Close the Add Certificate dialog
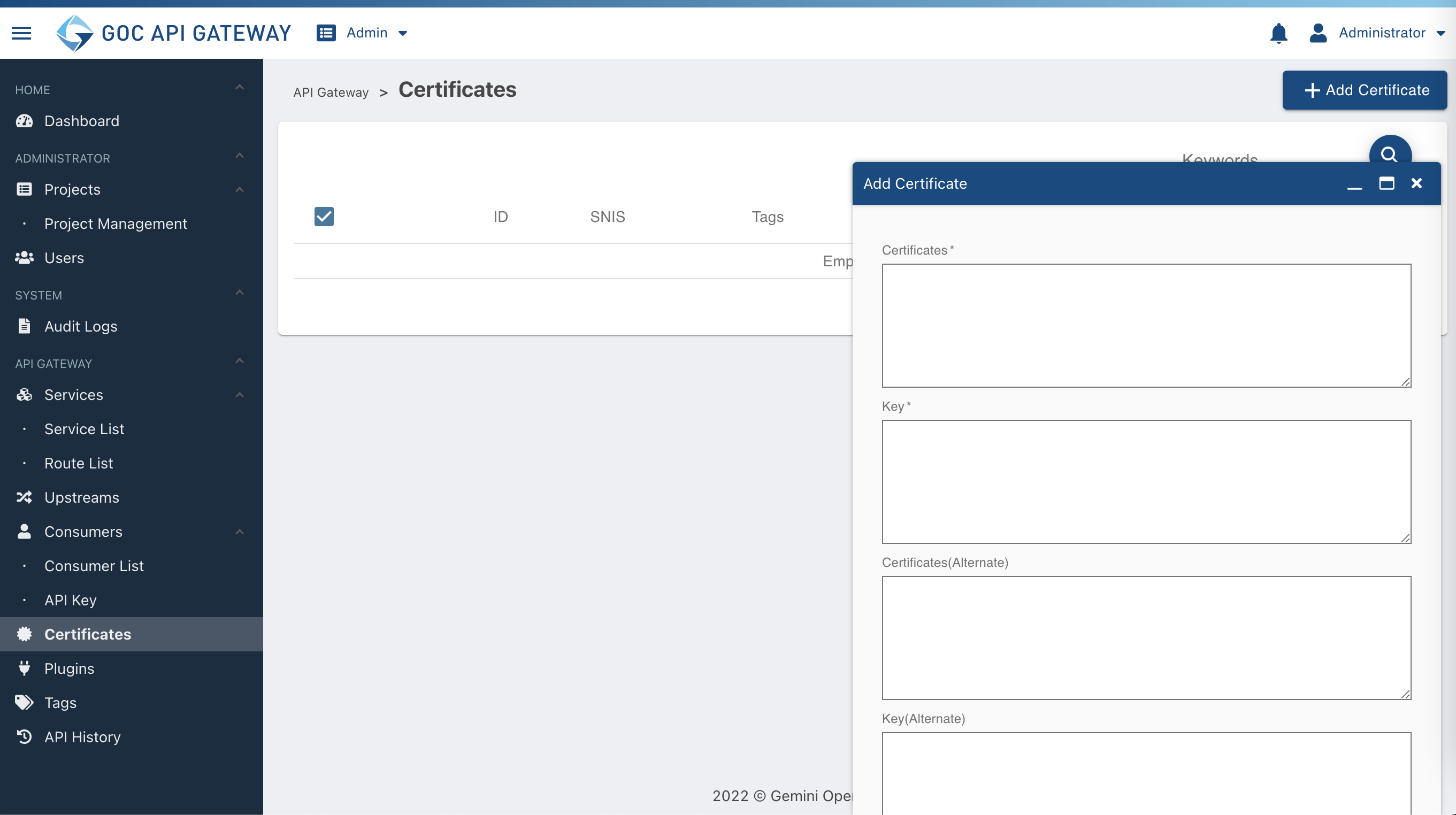The height and width of the screenshot is (815, 1456). tap(1416, 183)
